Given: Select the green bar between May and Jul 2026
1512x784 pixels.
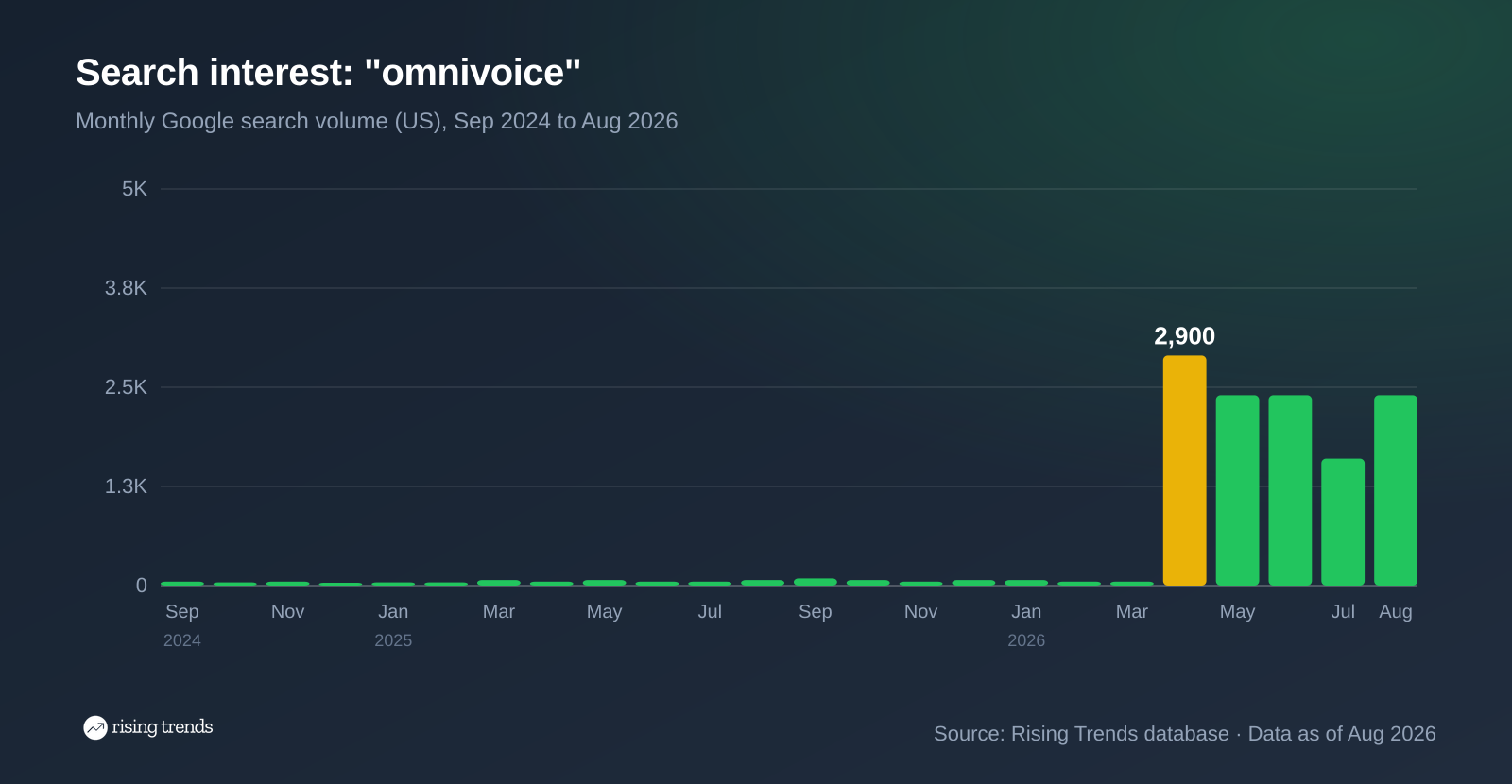Looking at the screenshot, I should pos(1290,490).
